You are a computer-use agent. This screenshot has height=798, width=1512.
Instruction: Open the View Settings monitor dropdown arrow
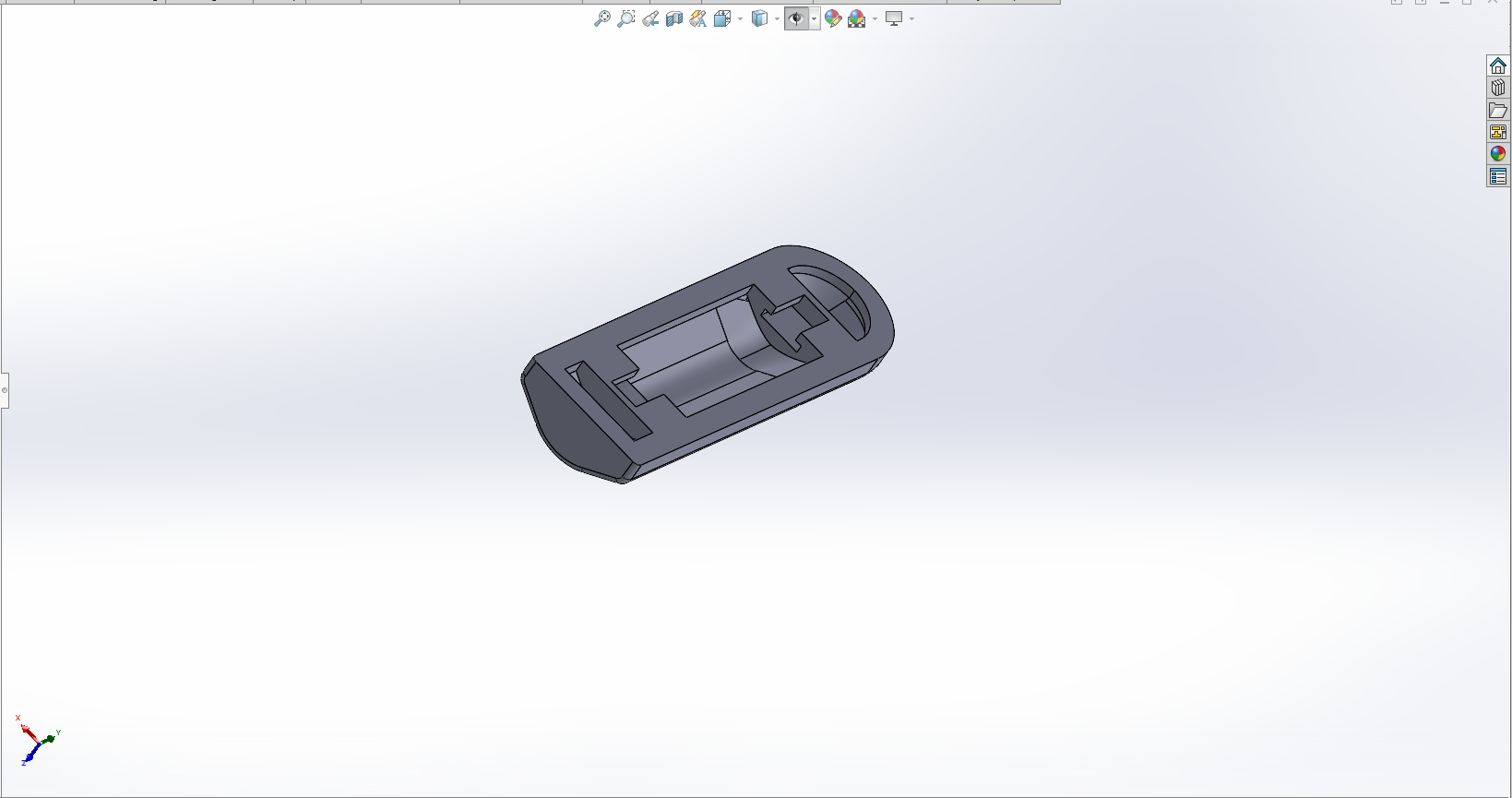click(x=911, y=19)
